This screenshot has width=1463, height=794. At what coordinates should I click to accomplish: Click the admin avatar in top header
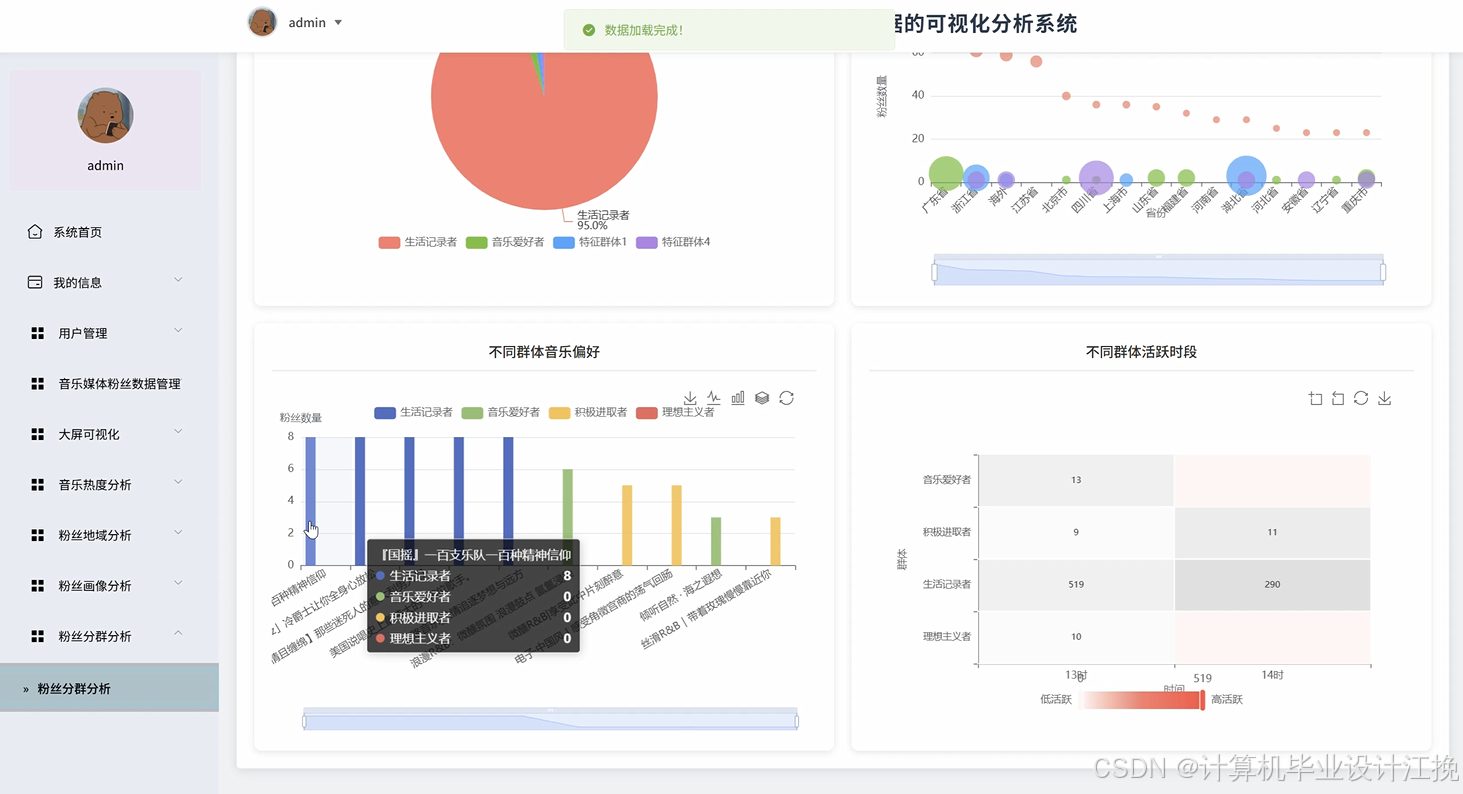click(x=262, y=22)
